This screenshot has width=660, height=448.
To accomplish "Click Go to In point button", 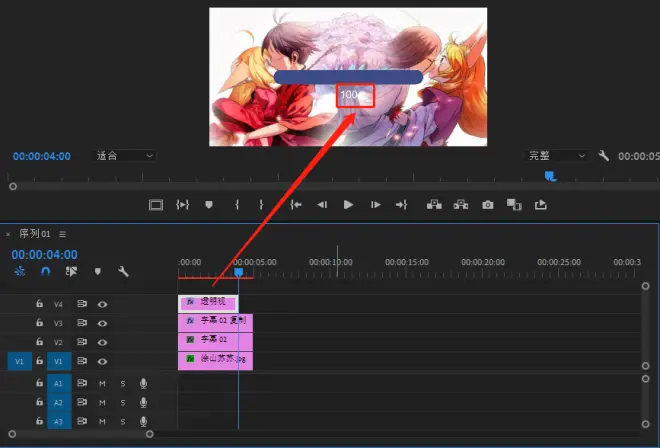I will pos(296,205).
